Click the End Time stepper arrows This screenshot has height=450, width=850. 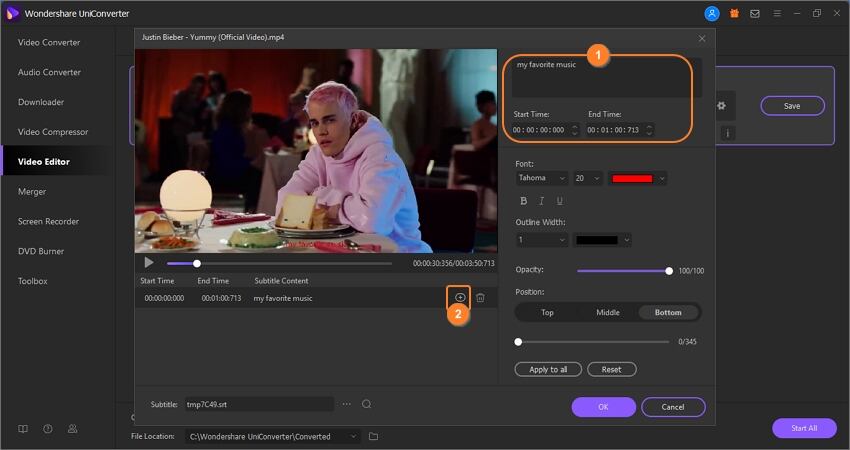(x=649, y=130)
